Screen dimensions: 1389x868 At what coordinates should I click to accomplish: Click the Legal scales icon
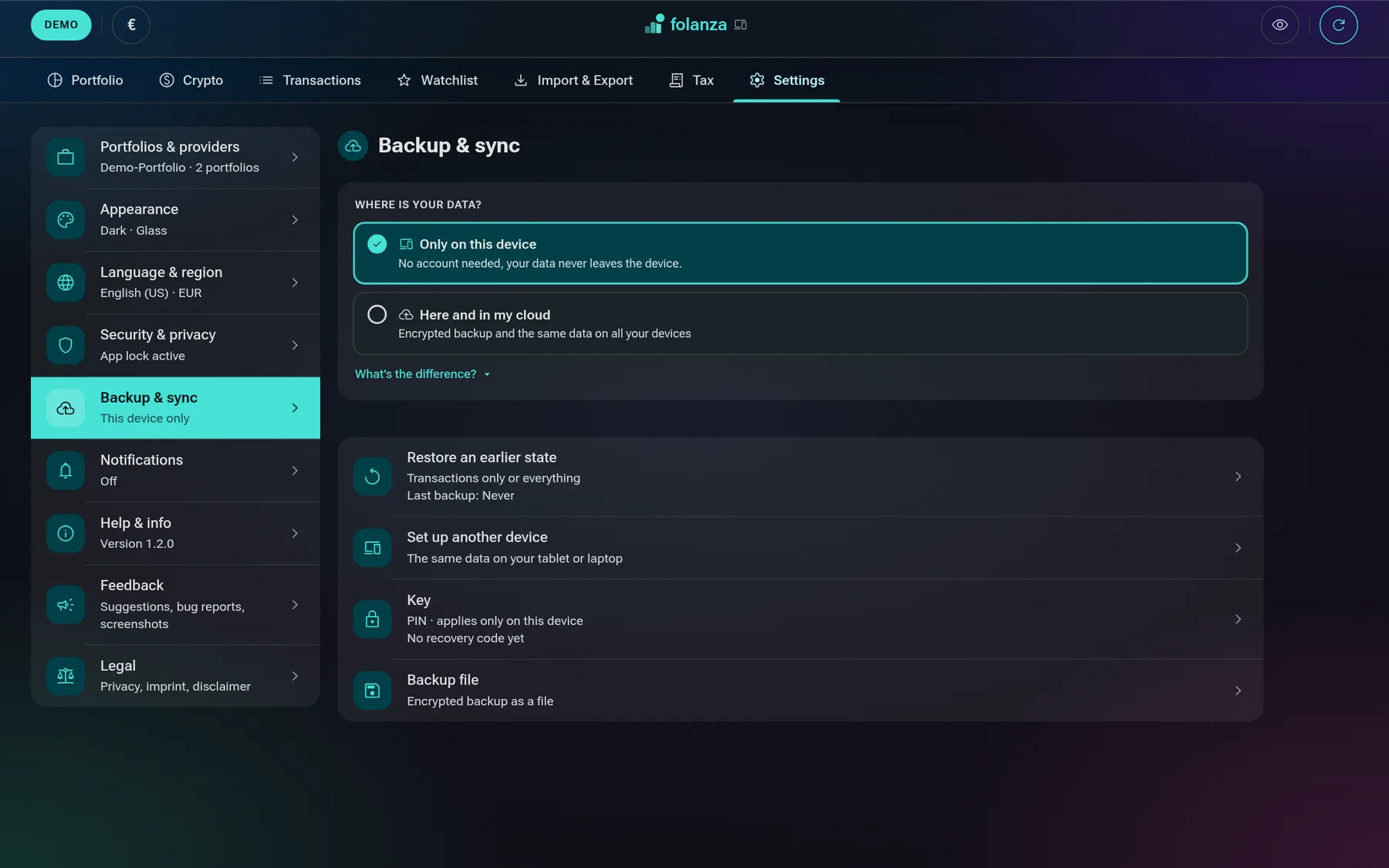tap(66, 676)
